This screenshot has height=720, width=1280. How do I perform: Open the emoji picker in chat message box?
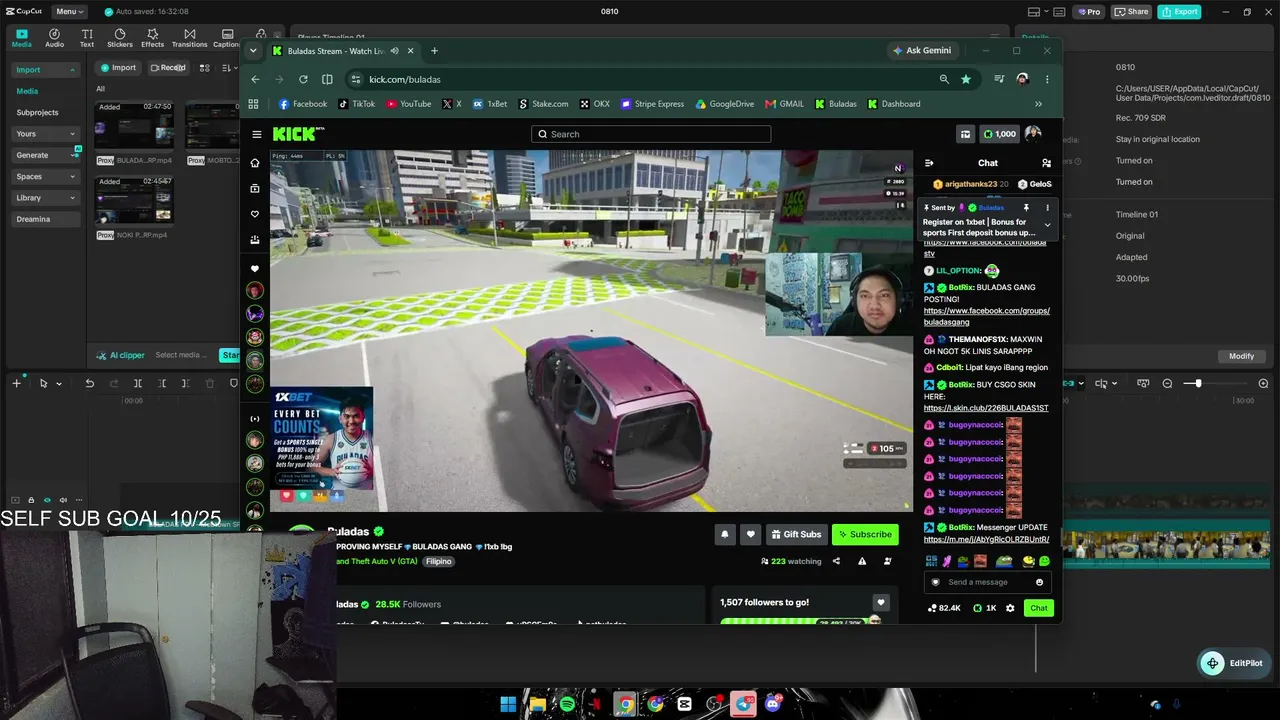(1040, 582)
